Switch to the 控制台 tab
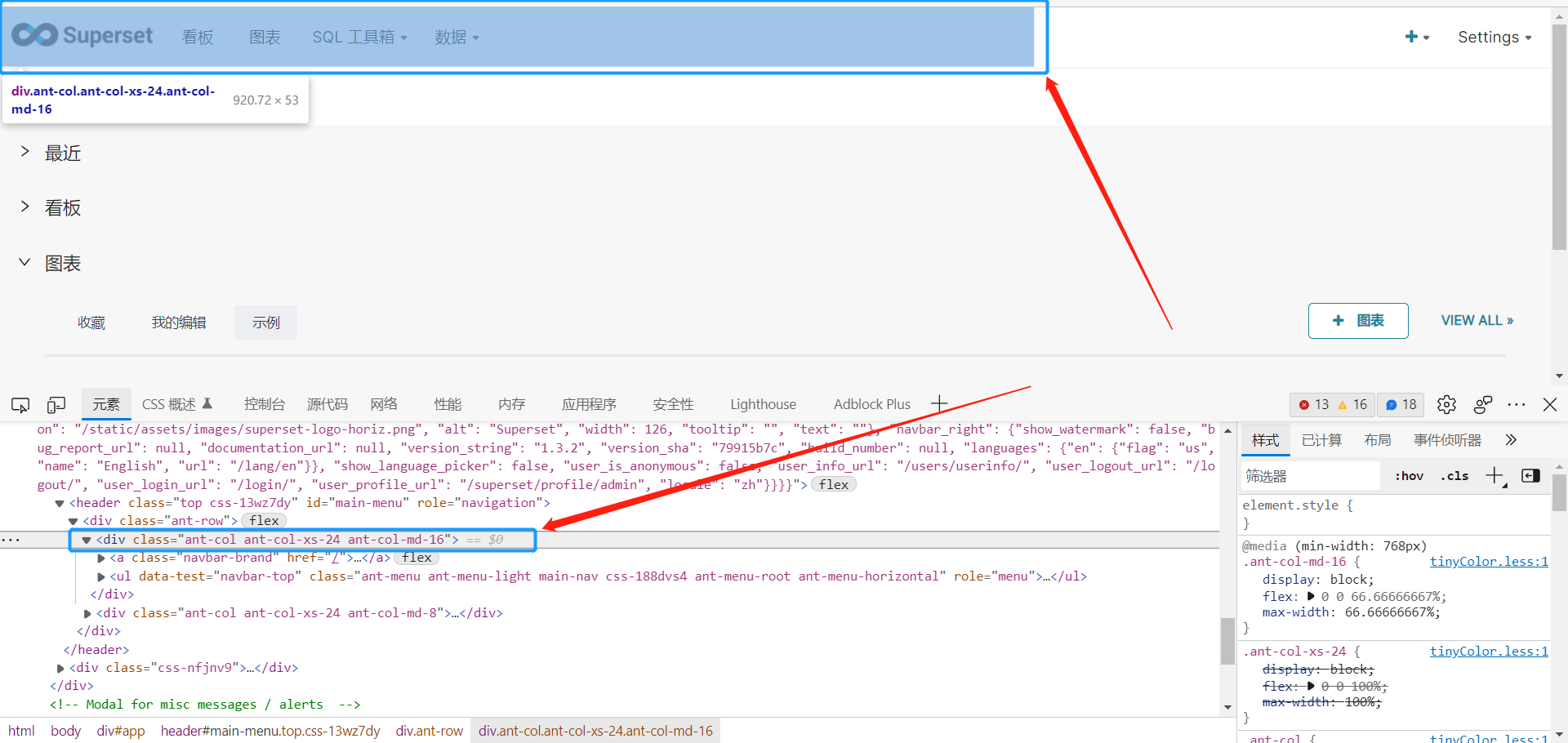Image resolution: width=1568 pixels, height=743 pixels. pos(265,404)
